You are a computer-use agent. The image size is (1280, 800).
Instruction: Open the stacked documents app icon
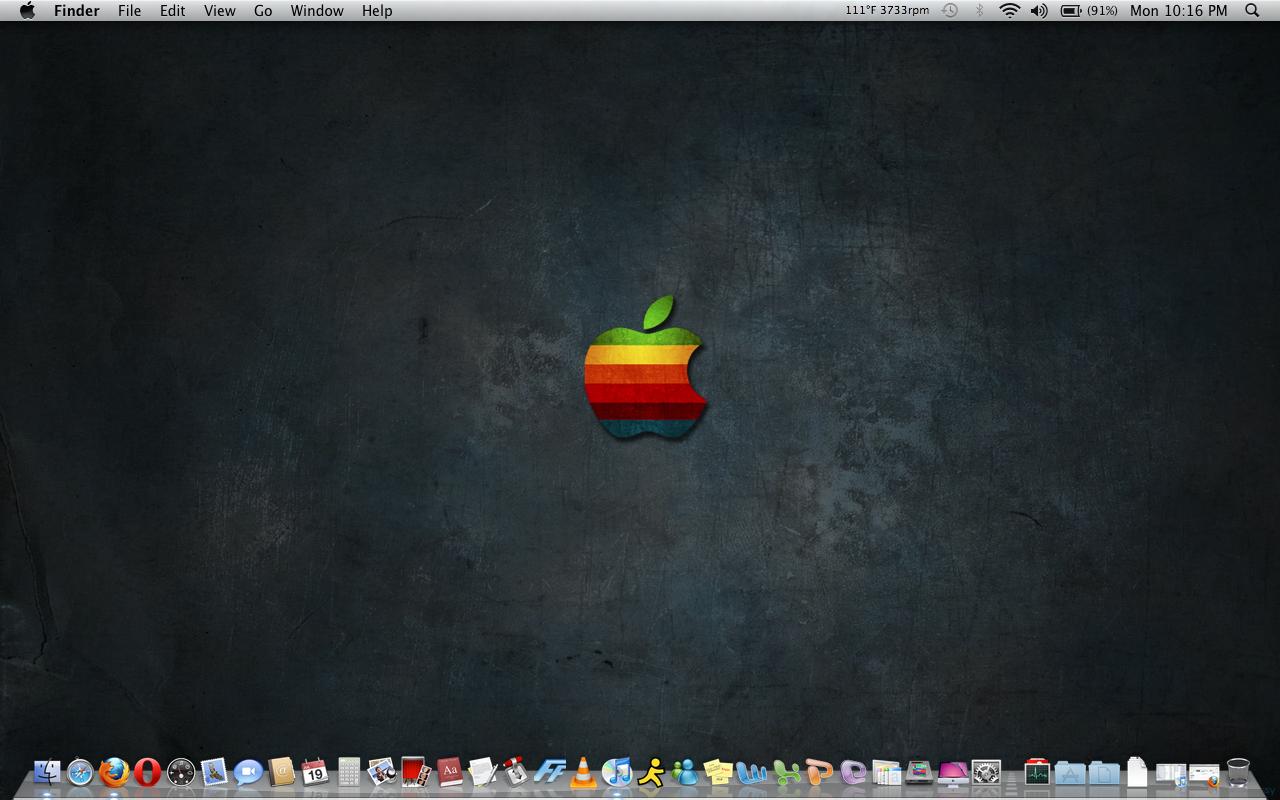(886, 772)
